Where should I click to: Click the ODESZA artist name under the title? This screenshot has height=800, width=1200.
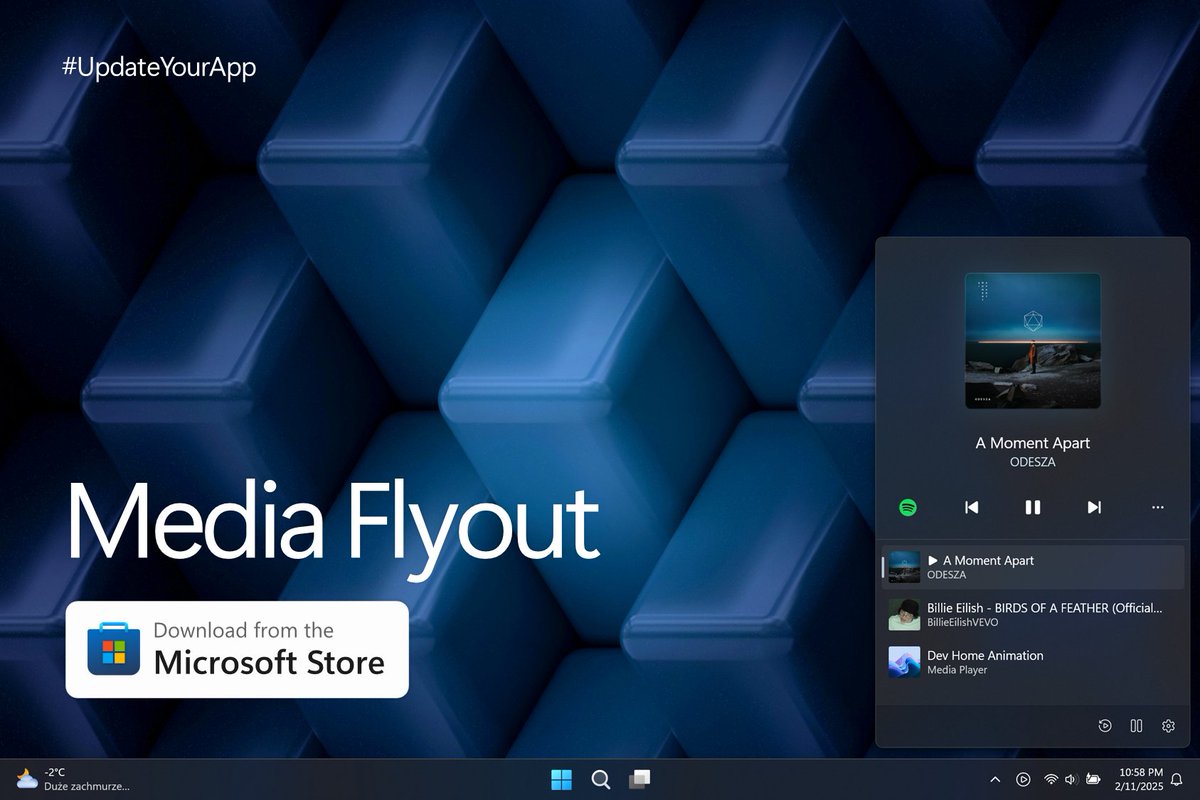click(x=1033, y=462)
